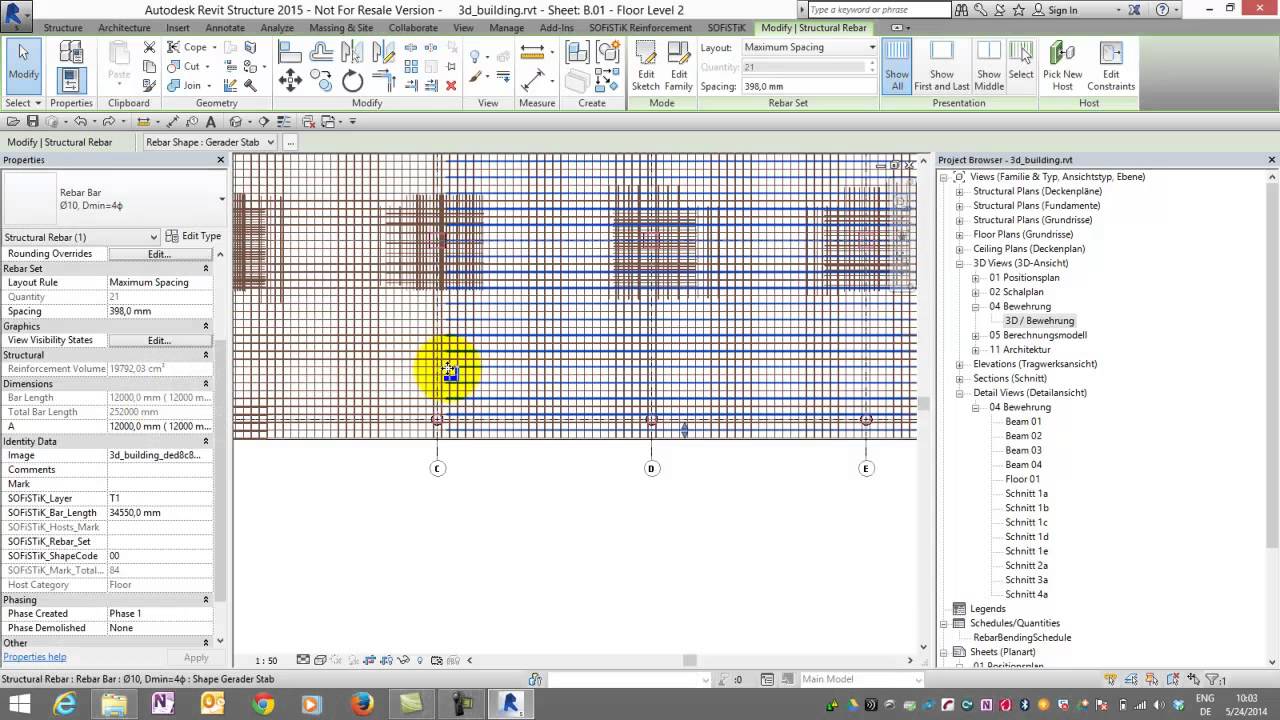Click Edit Type button

click(193, 237)
